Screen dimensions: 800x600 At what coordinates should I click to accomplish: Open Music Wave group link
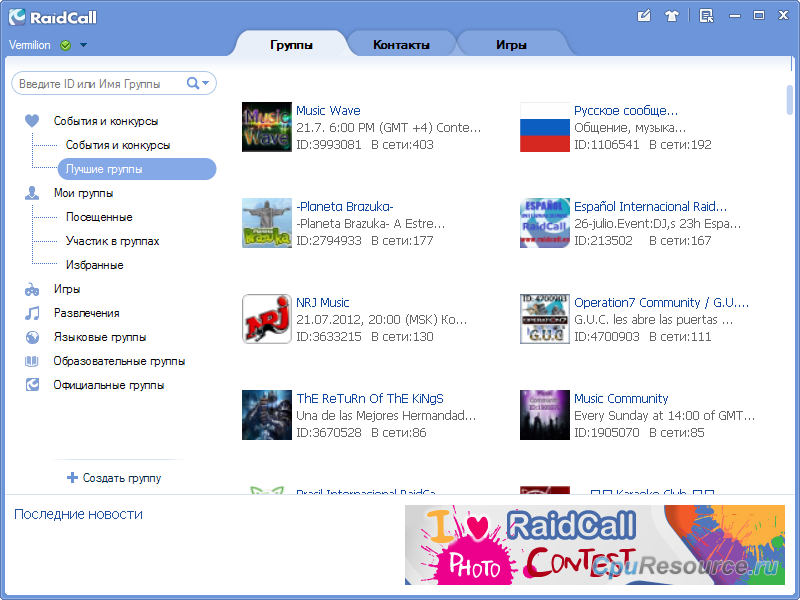point(328,110)
